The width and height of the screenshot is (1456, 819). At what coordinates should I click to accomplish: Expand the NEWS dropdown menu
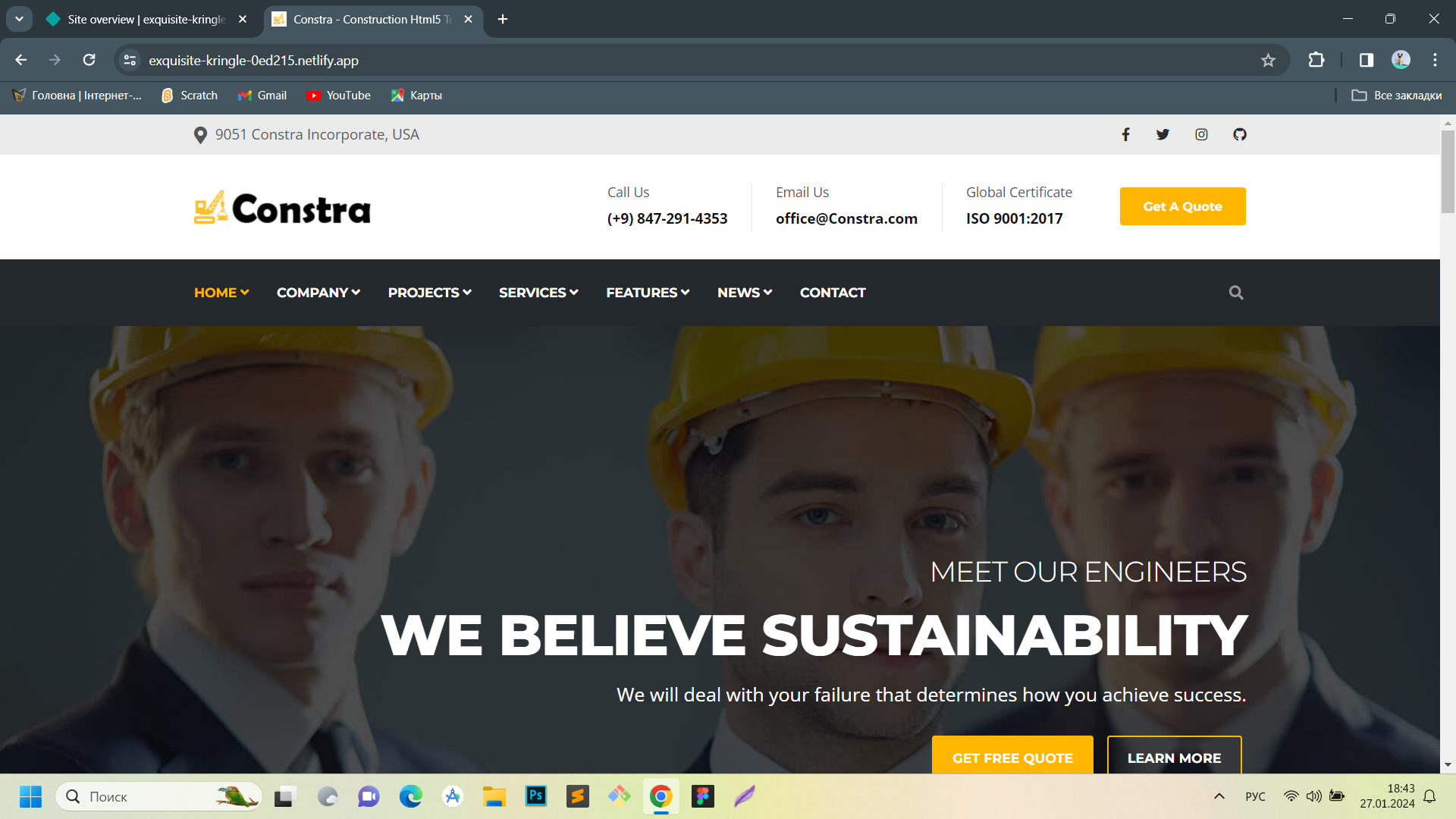(745, 293)
